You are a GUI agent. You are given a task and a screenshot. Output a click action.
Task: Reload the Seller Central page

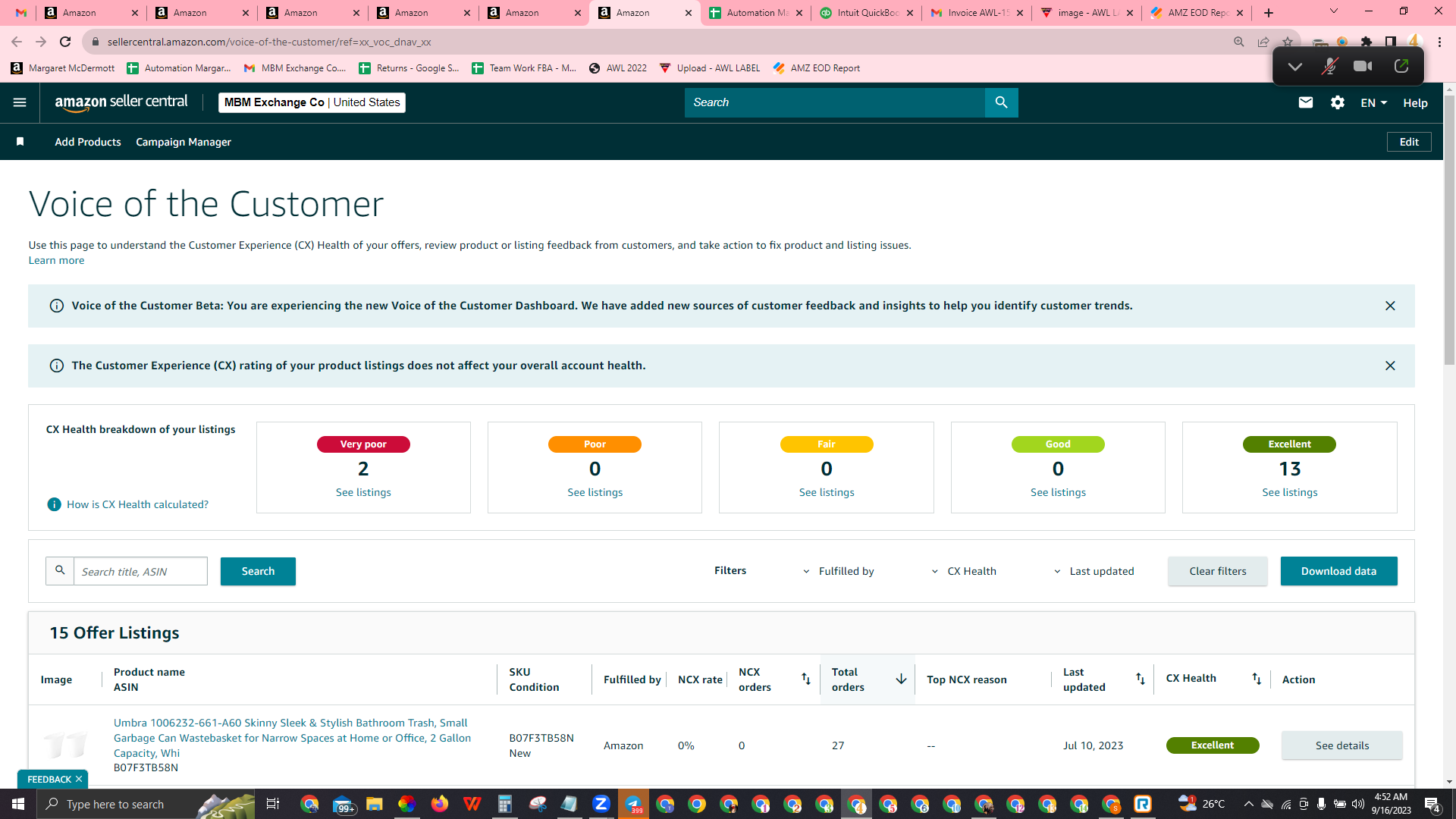click(65, 42)
